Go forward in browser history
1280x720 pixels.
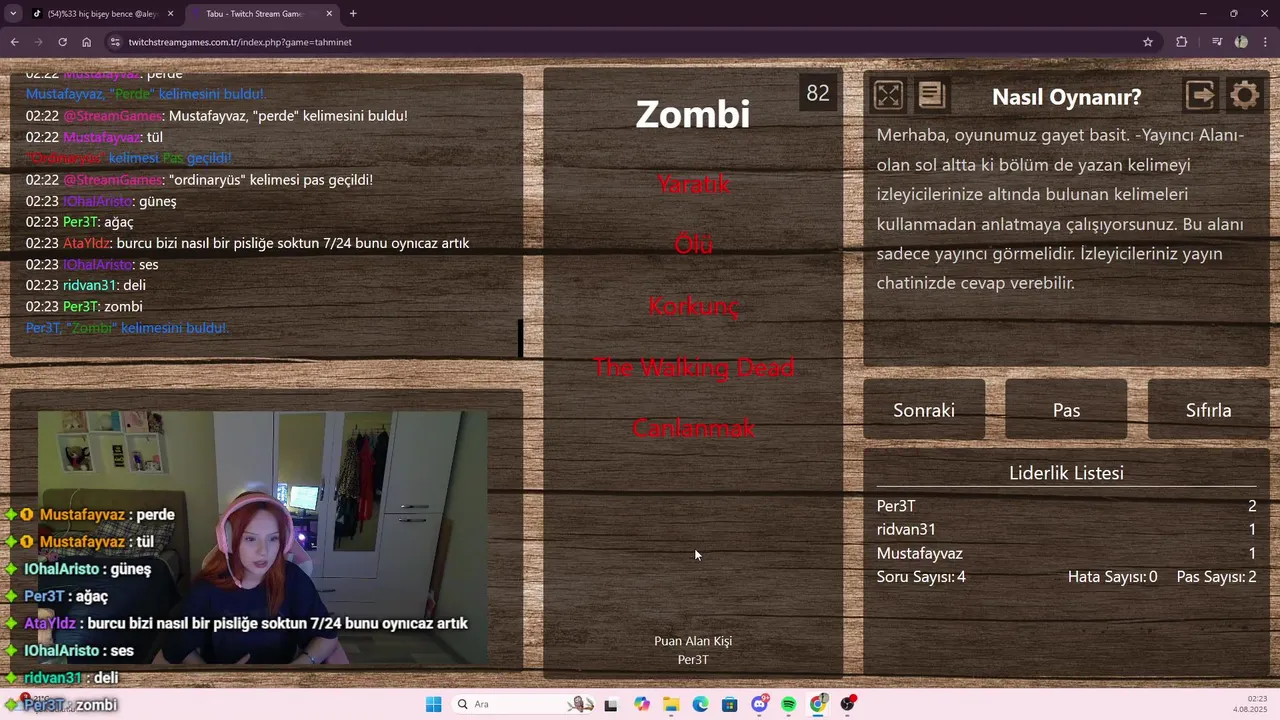(38, 42)
